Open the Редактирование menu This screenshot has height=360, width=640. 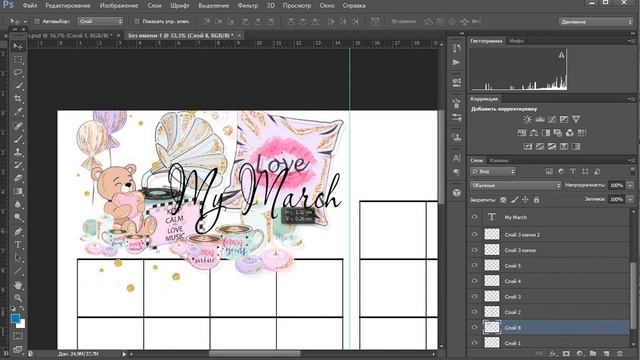68,6
